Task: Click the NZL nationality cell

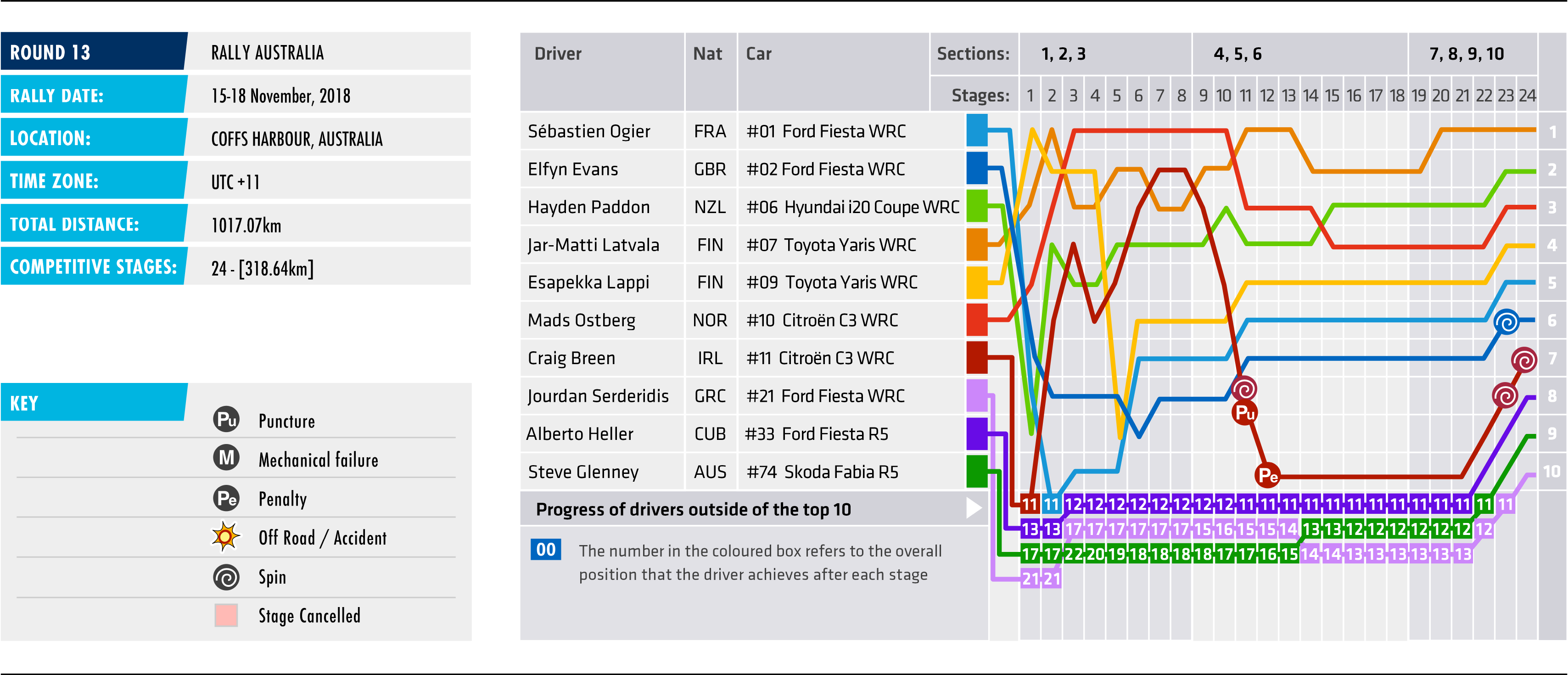Action: click(710, 207)
